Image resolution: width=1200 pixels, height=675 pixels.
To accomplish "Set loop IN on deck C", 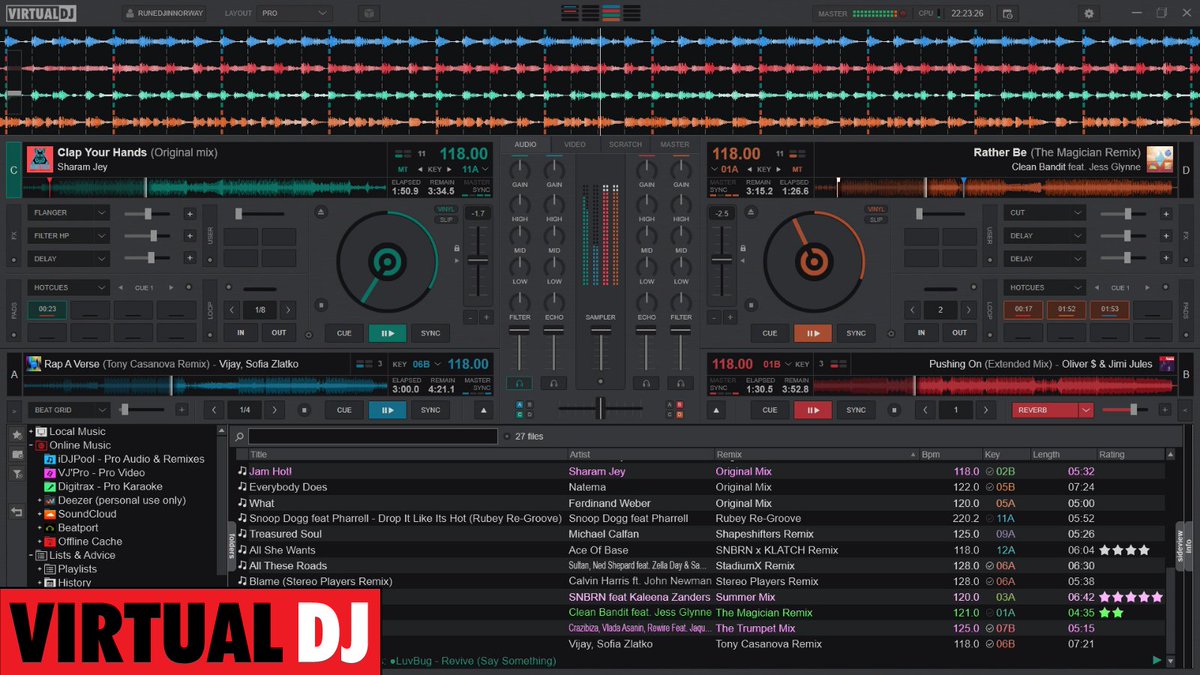I will coord(241,333).
